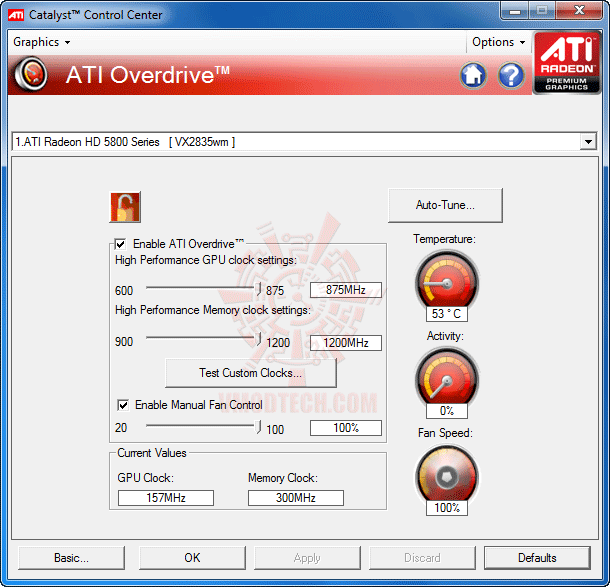Click the Apply button
610x587 pixels.
click(x=307, y=558)
